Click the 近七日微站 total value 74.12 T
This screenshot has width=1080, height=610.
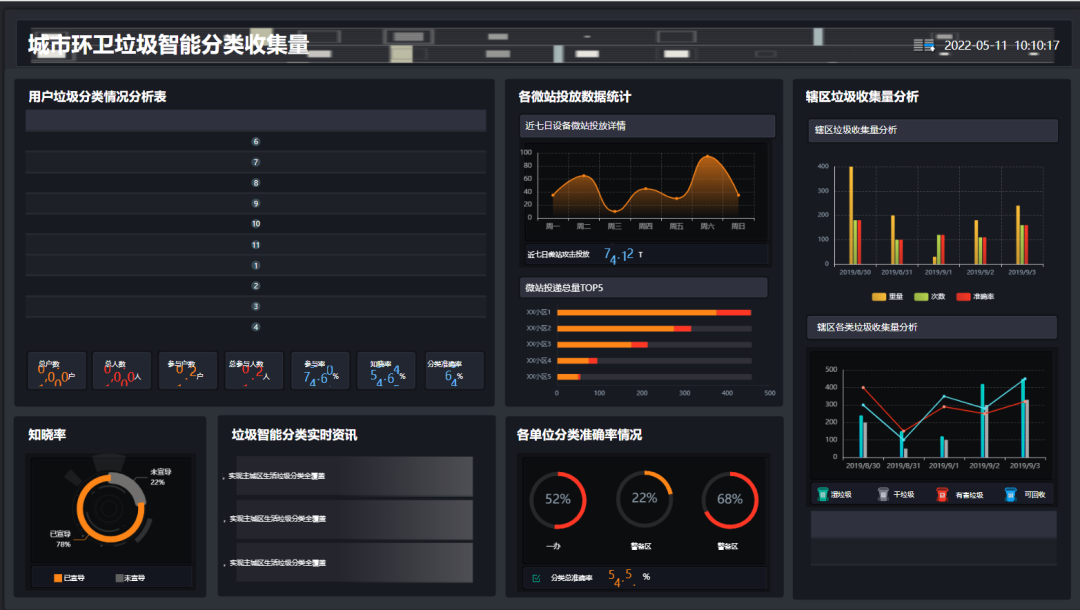[623, 255]
